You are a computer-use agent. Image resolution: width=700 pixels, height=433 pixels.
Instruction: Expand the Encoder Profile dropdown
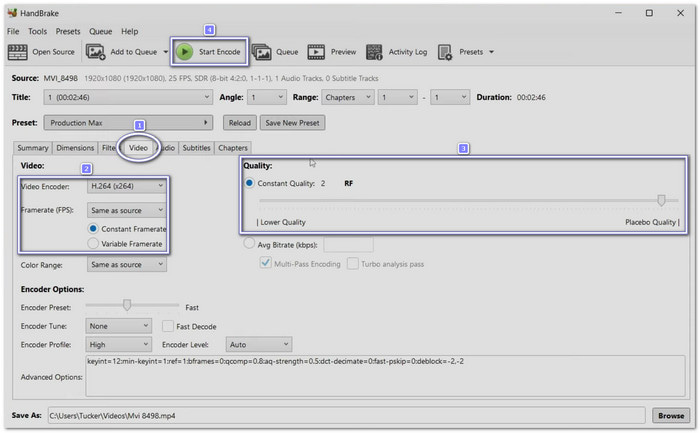point(117,344)
